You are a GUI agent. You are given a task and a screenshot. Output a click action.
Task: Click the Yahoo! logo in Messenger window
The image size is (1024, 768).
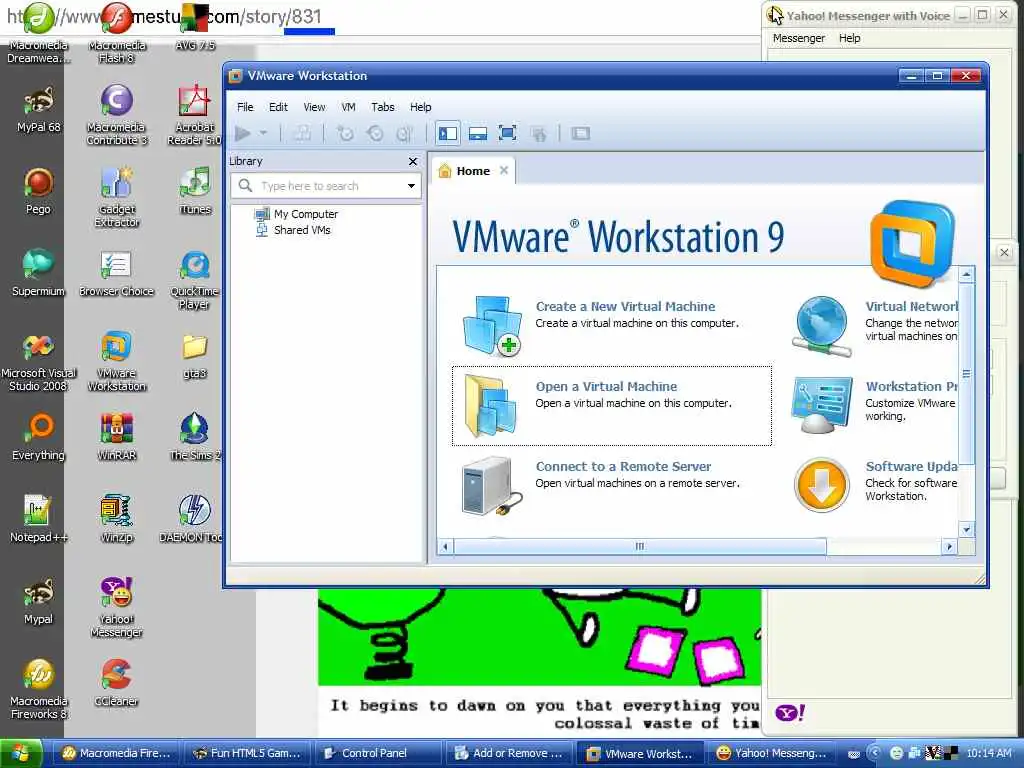790,712
